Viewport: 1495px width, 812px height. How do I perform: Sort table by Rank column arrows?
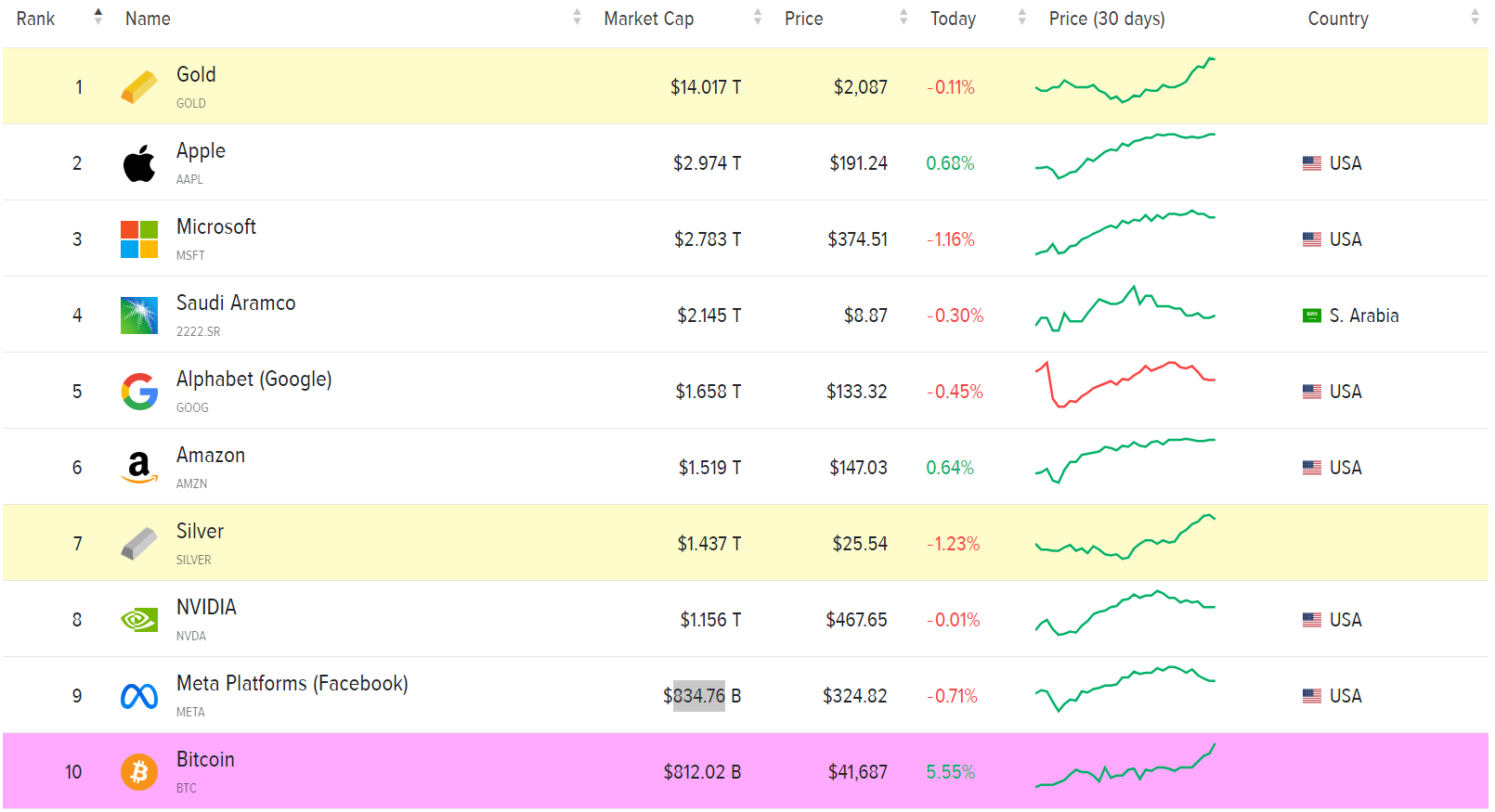pyautogui.click(x=98, y=17)
